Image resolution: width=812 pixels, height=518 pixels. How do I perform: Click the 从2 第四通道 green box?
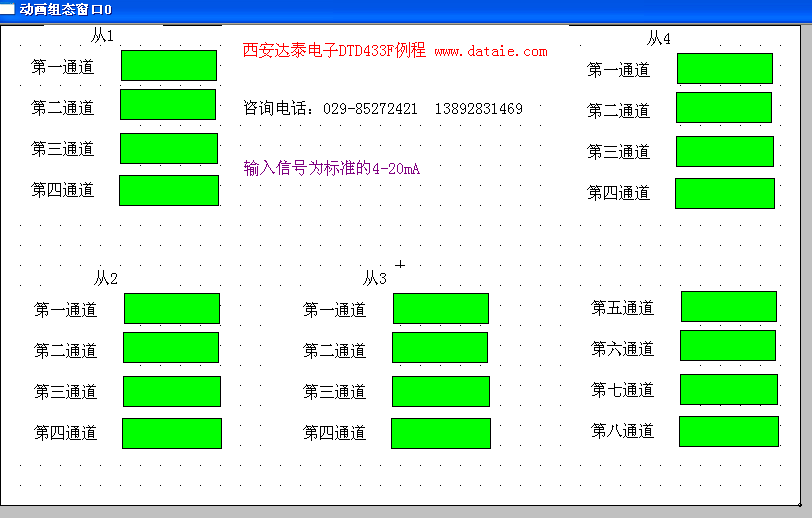pos(172,433)
